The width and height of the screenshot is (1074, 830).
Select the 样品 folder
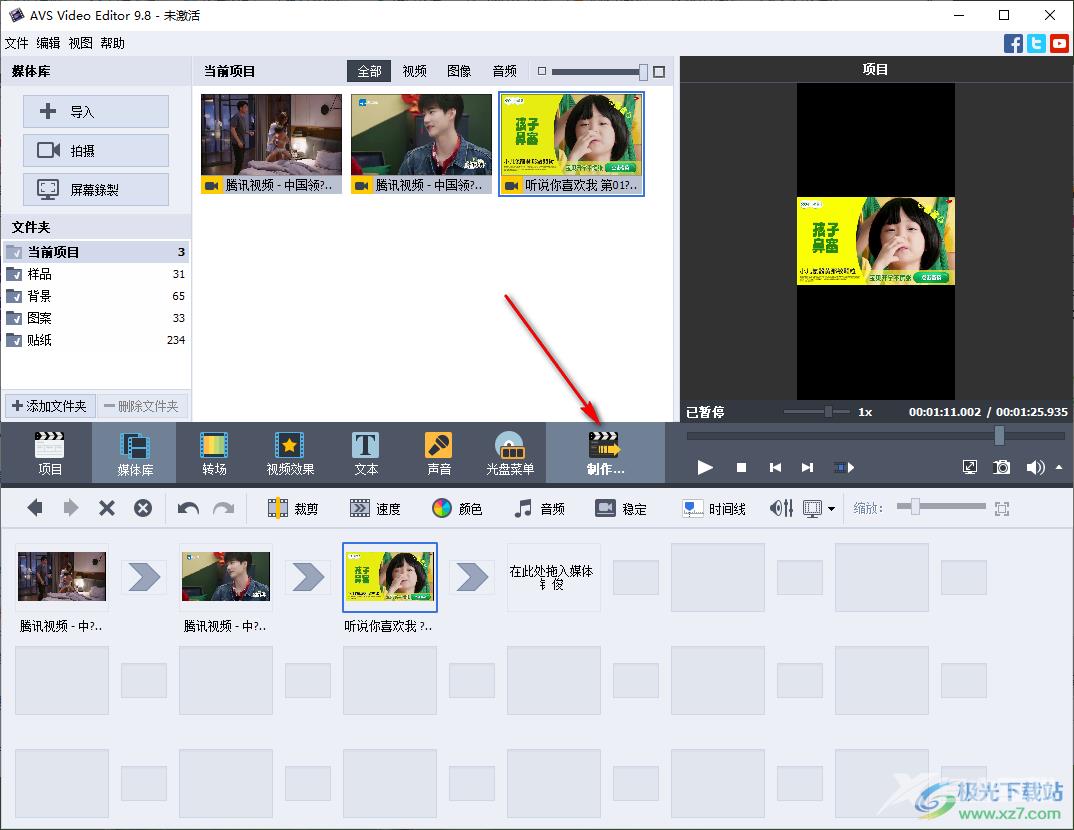(x=96, y=274)
